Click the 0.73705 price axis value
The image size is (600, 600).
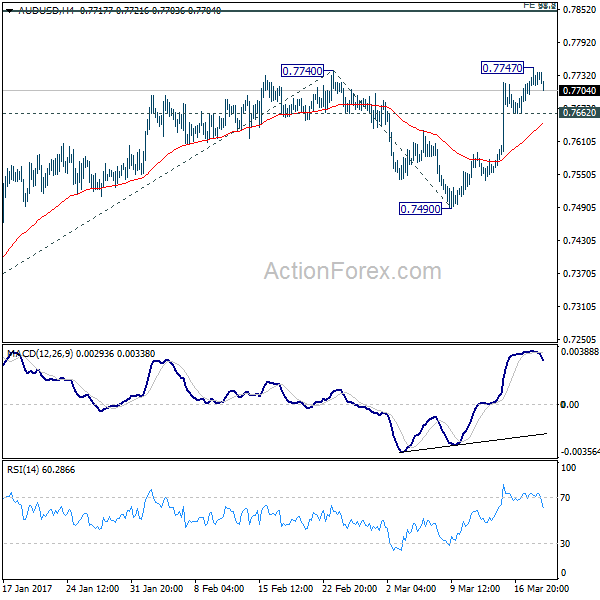(579, 274)
